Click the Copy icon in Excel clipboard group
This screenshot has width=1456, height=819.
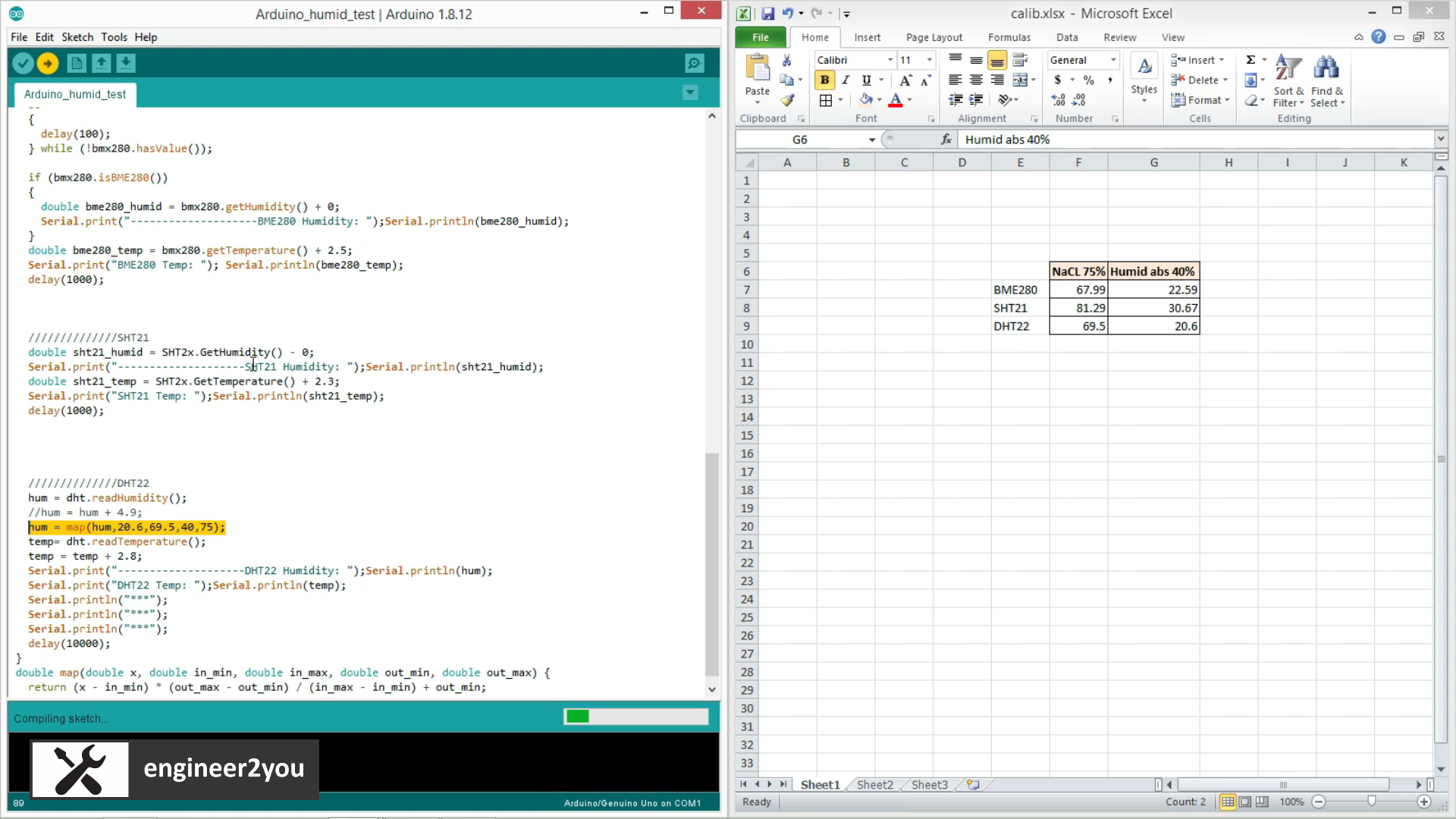tap(786, 80)
